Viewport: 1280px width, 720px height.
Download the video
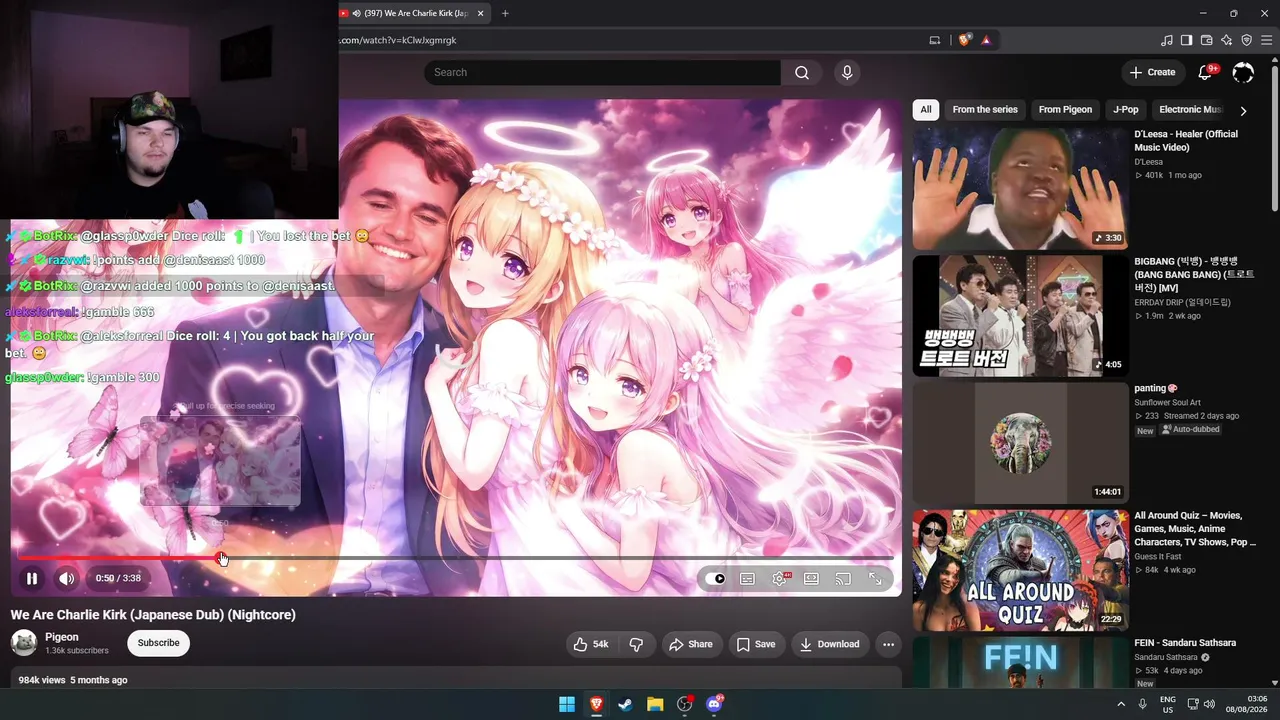click(830, 644)
